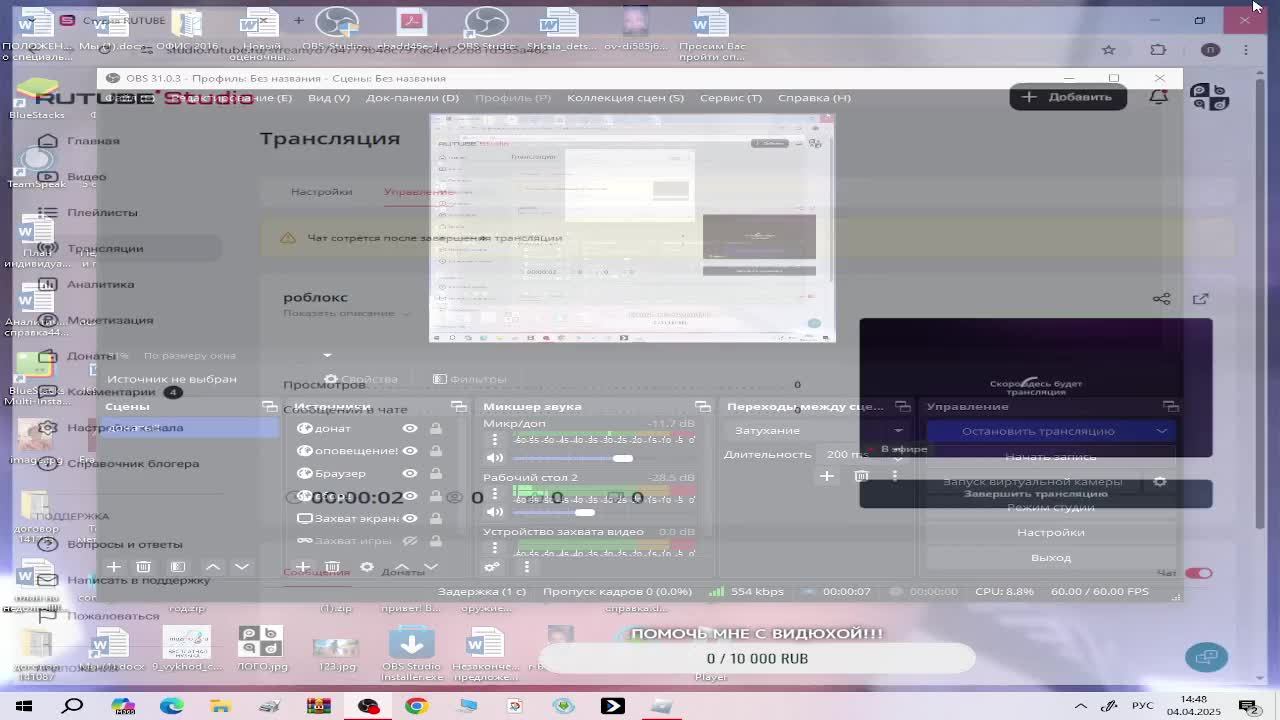Image resolution: width=1280 pixels, height=720 pixels.
Task: Open Док-панели (D) menu in OBS
Action: click(x=412, y=97)
